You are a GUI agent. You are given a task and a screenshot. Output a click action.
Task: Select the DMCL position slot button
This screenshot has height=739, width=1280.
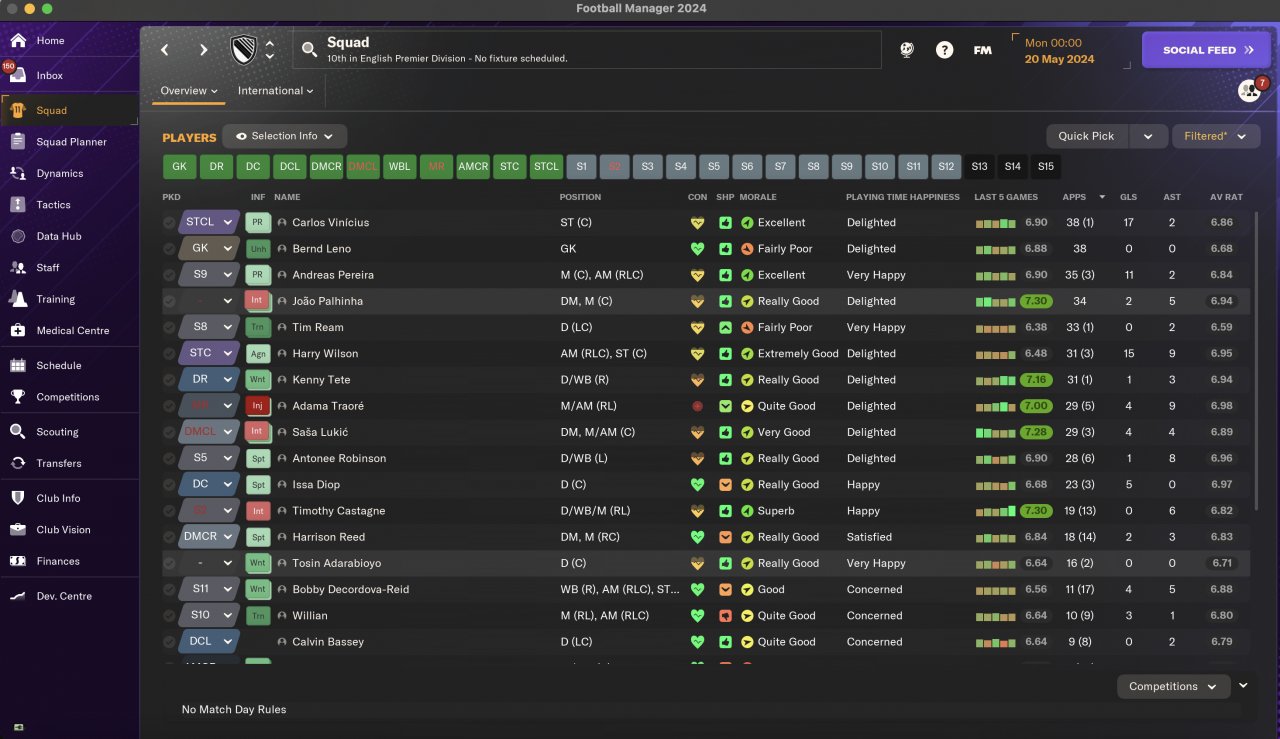(x=363, y=167)
